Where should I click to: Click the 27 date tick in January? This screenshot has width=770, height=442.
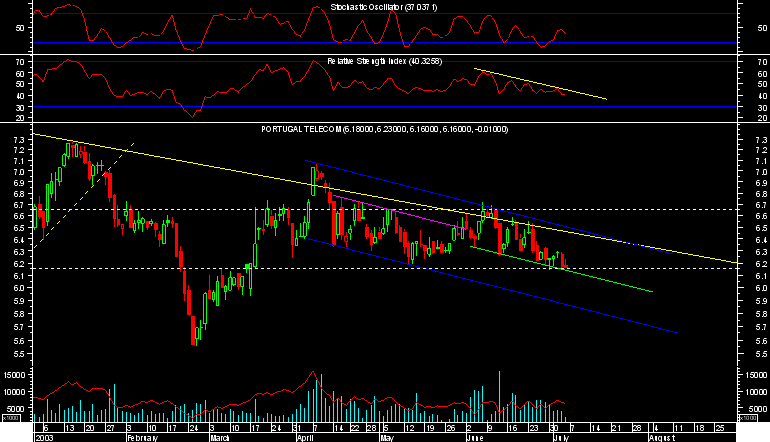110,428
